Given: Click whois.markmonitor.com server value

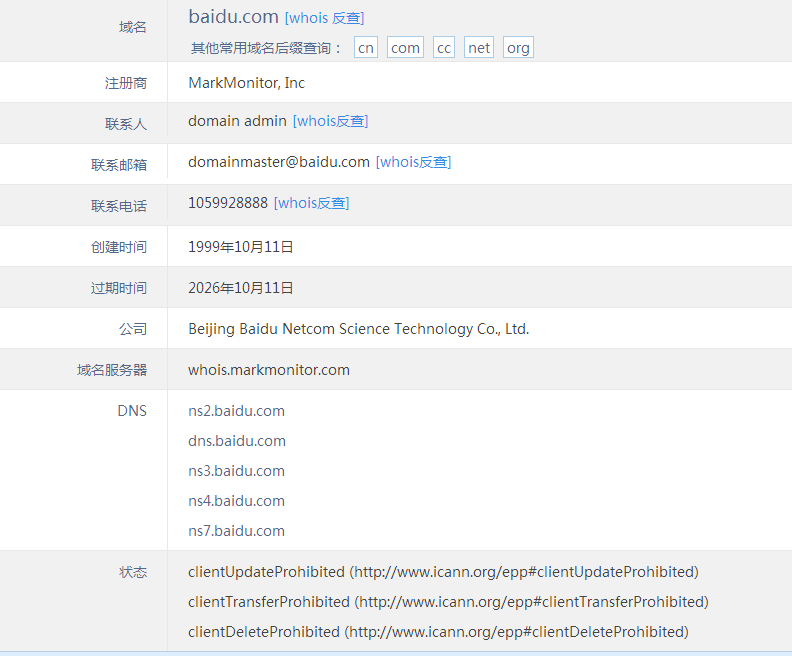Looking at the screenshot, I should coord(269,370).
